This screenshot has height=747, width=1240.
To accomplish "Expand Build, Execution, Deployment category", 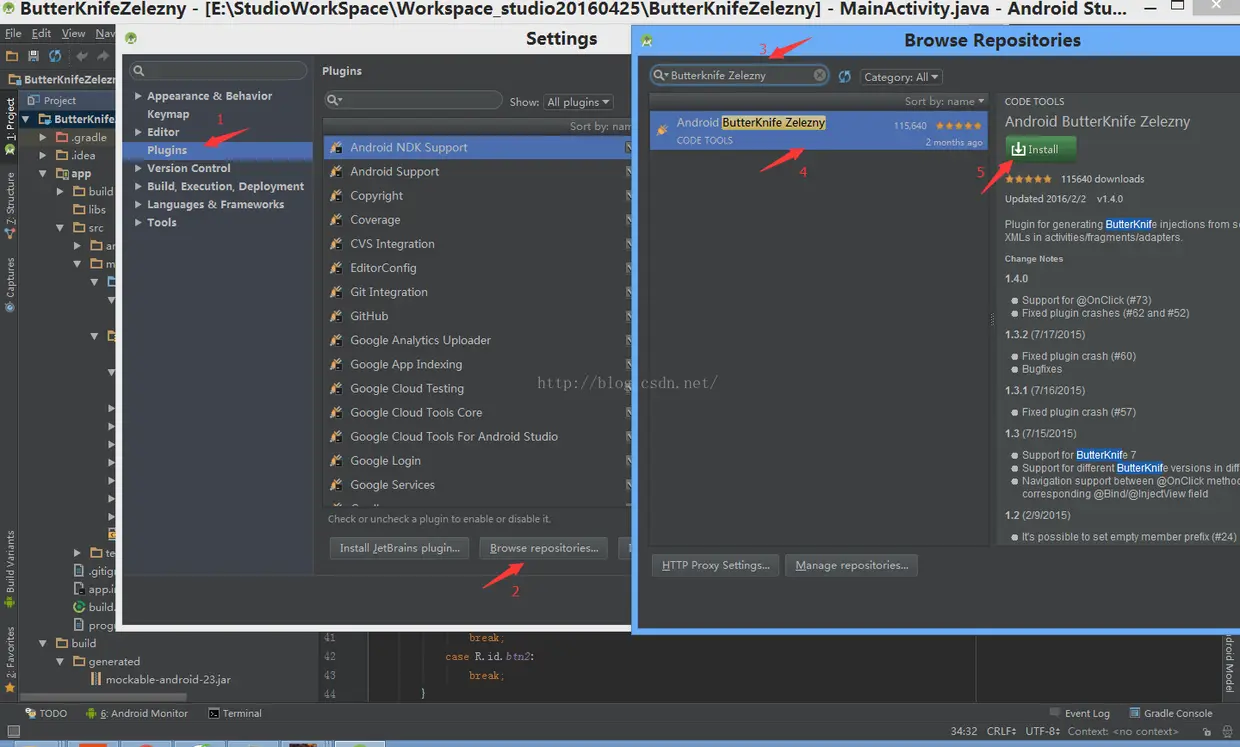I will (139, 186).
